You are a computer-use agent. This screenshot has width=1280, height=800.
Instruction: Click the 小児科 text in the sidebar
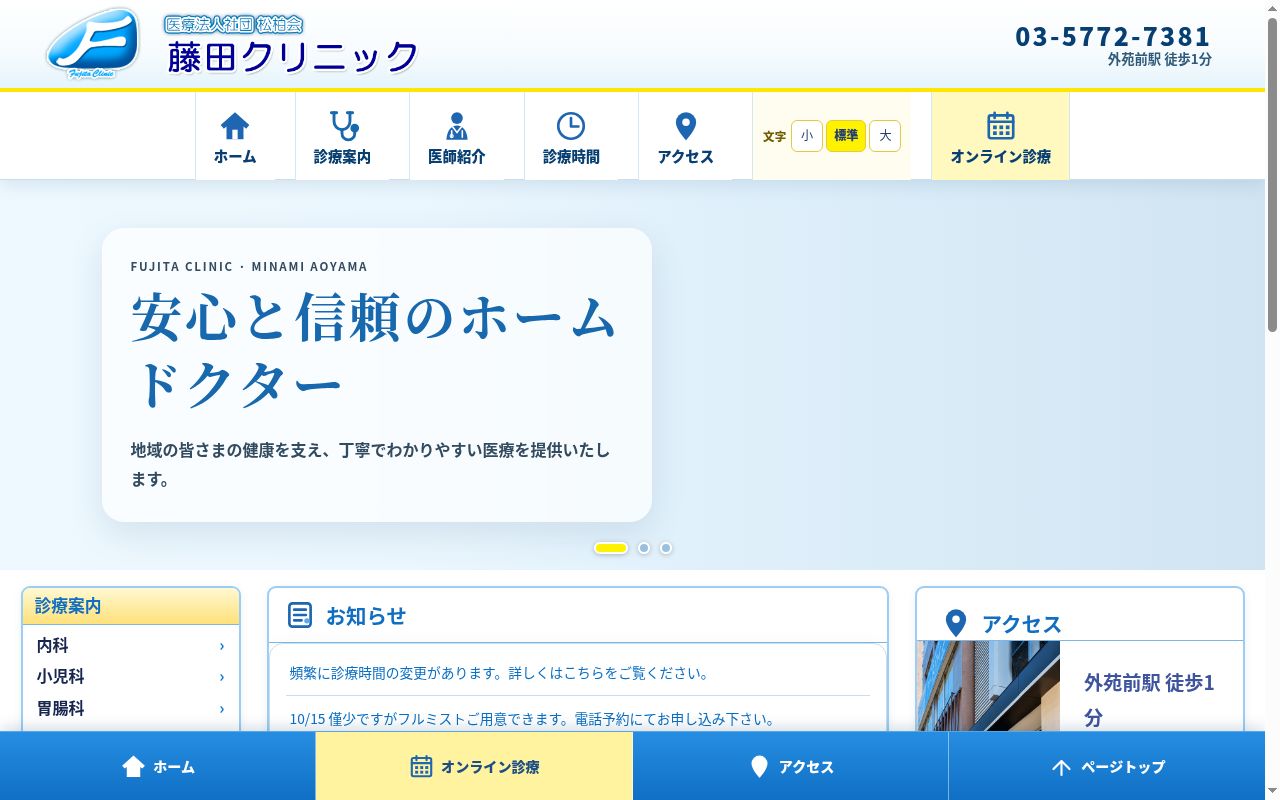pos(61,677)
